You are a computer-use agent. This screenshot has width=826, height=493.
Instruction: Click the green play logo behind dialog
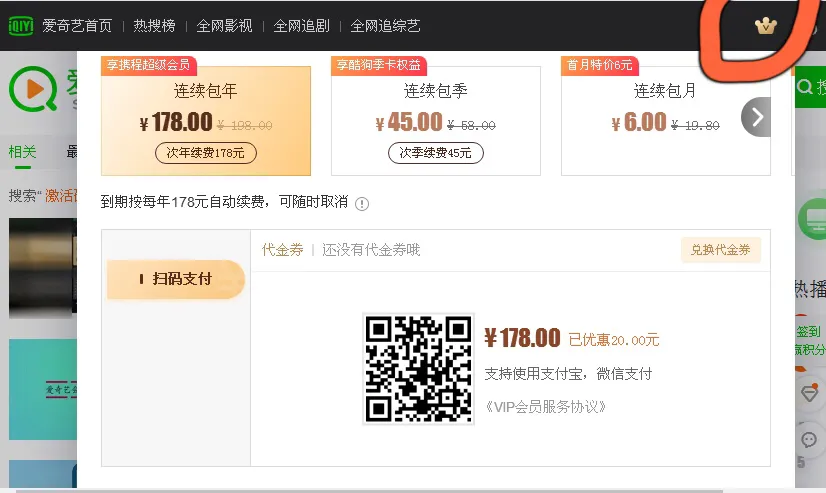(x=33, y=88)
